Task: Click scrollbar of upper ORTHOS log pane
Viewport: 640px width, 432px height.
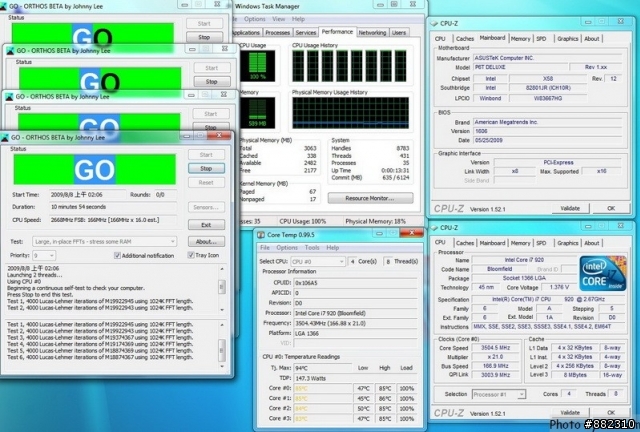Action: (222, 289)
